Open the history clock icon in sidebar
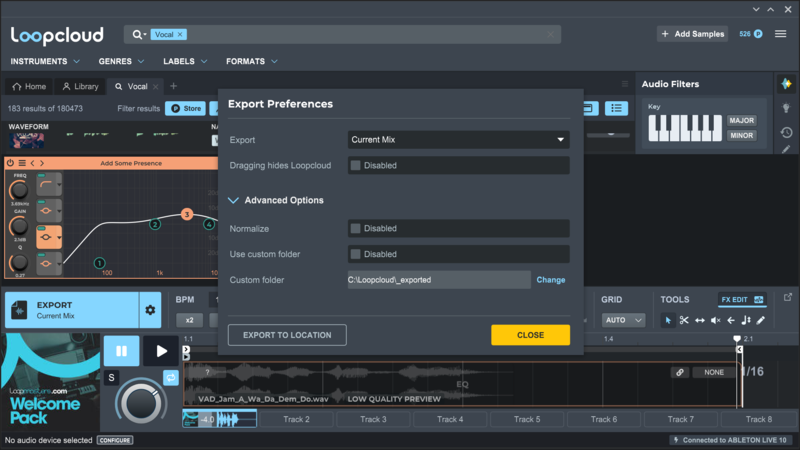The width and height of the screenshot is (800, 450). pyautogui.click(x=787, y=132)
